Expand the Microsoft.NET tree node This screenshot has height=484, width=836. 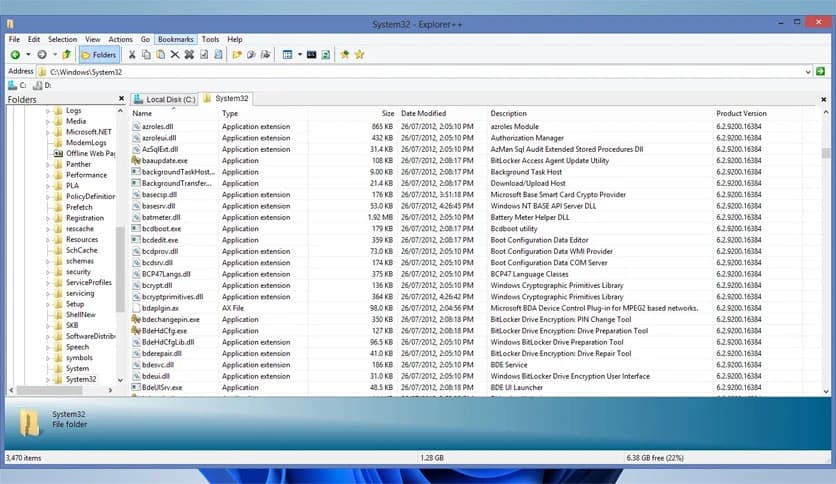coord(47,132)
